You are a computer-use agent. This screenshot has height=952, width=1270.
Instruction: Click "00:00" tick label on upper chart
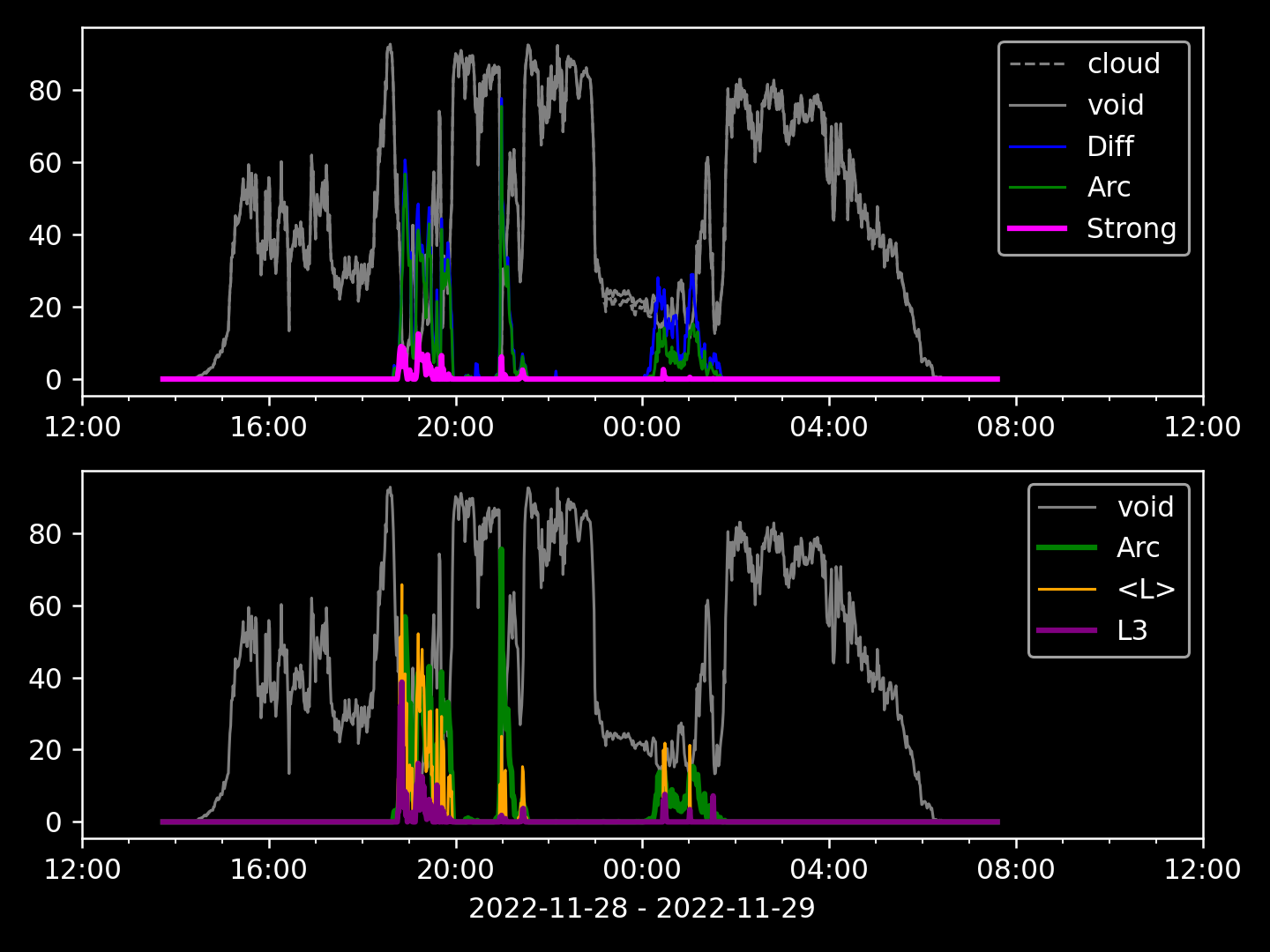pos(642,428)
